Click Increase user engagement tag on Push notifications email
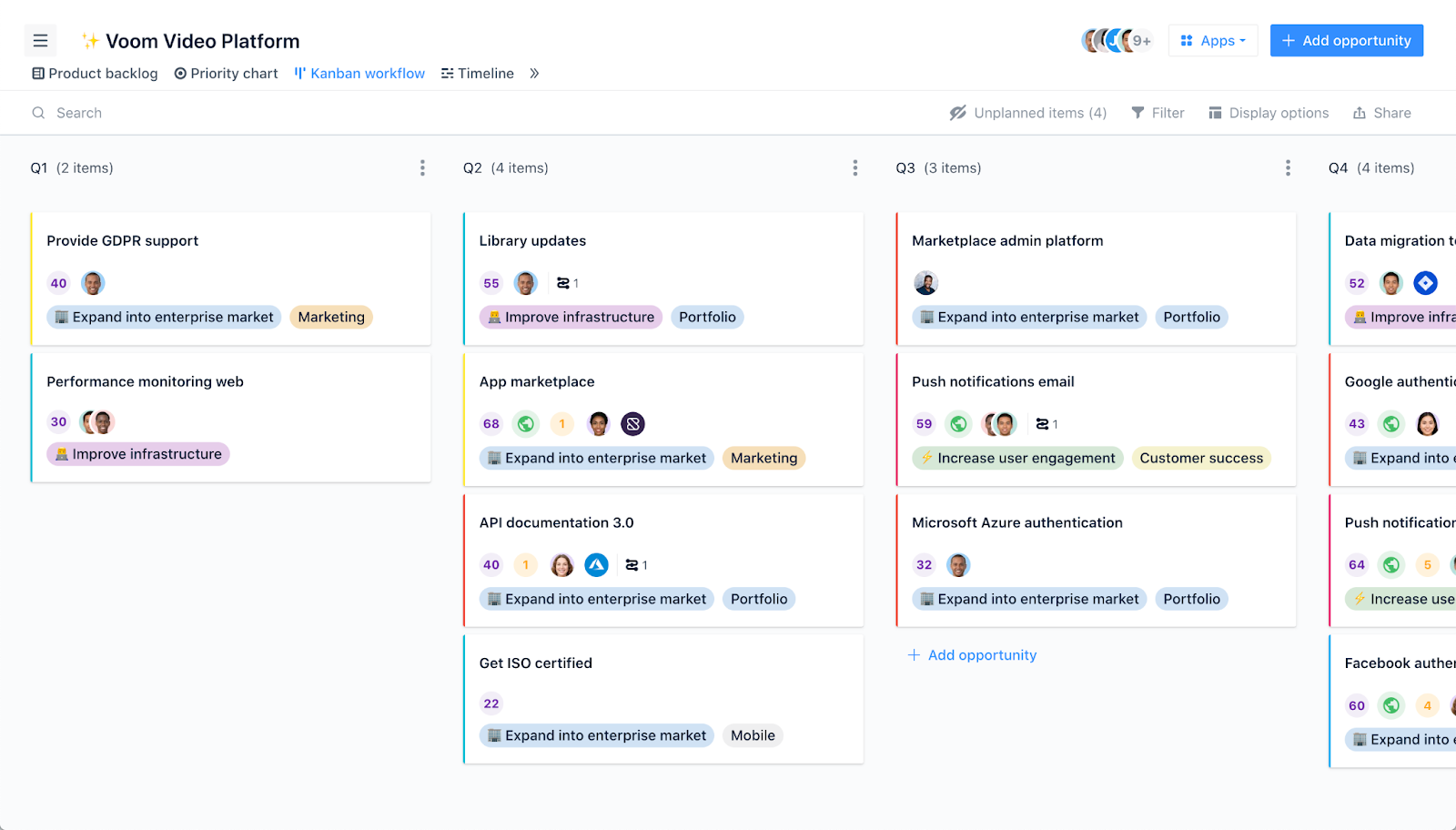The image size is (1456, 830). pyautogui.click(x=1017, y=459)
